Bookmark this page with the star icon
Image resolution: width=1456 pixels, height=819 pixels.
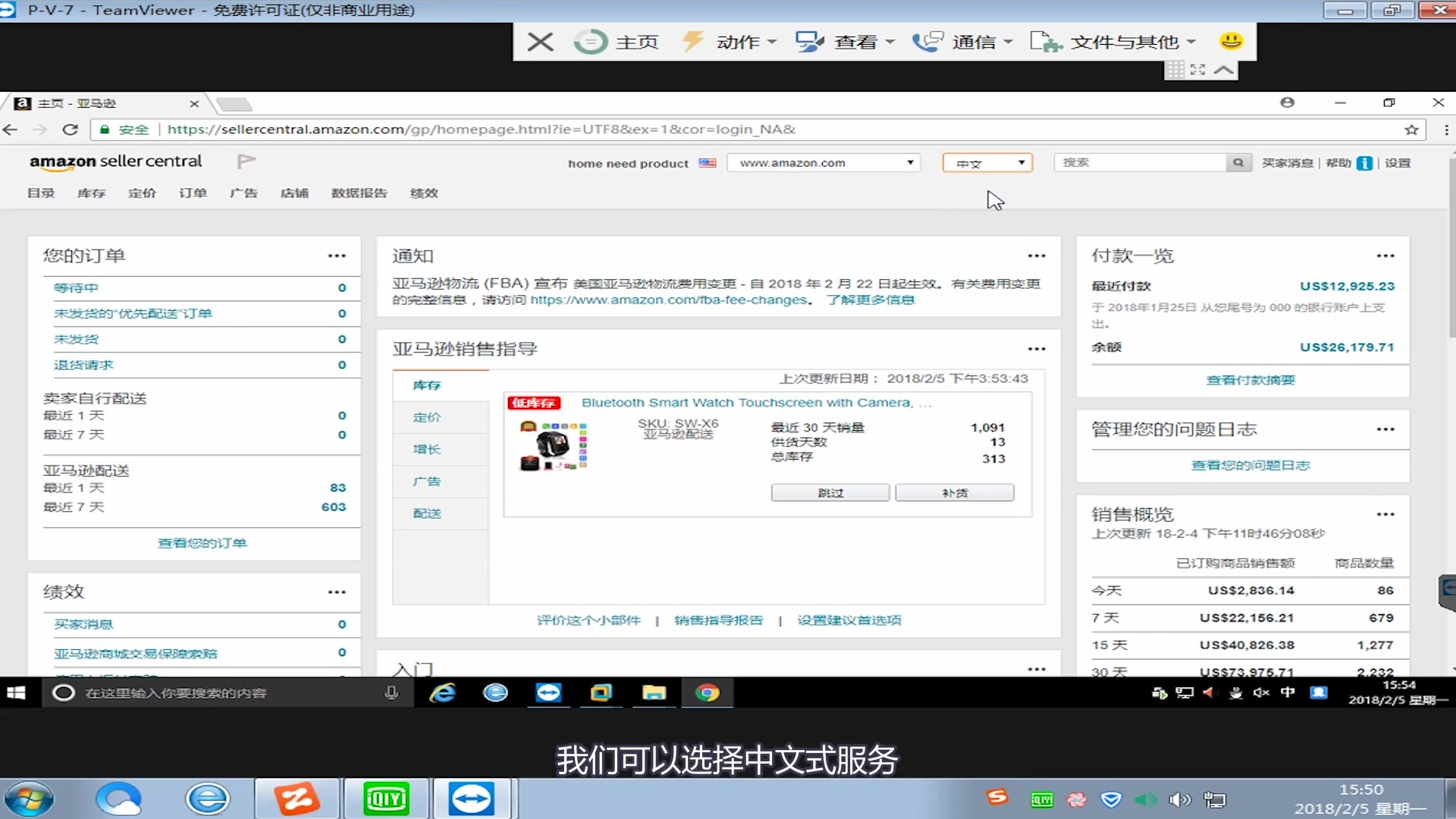(x=1411, y=130)
